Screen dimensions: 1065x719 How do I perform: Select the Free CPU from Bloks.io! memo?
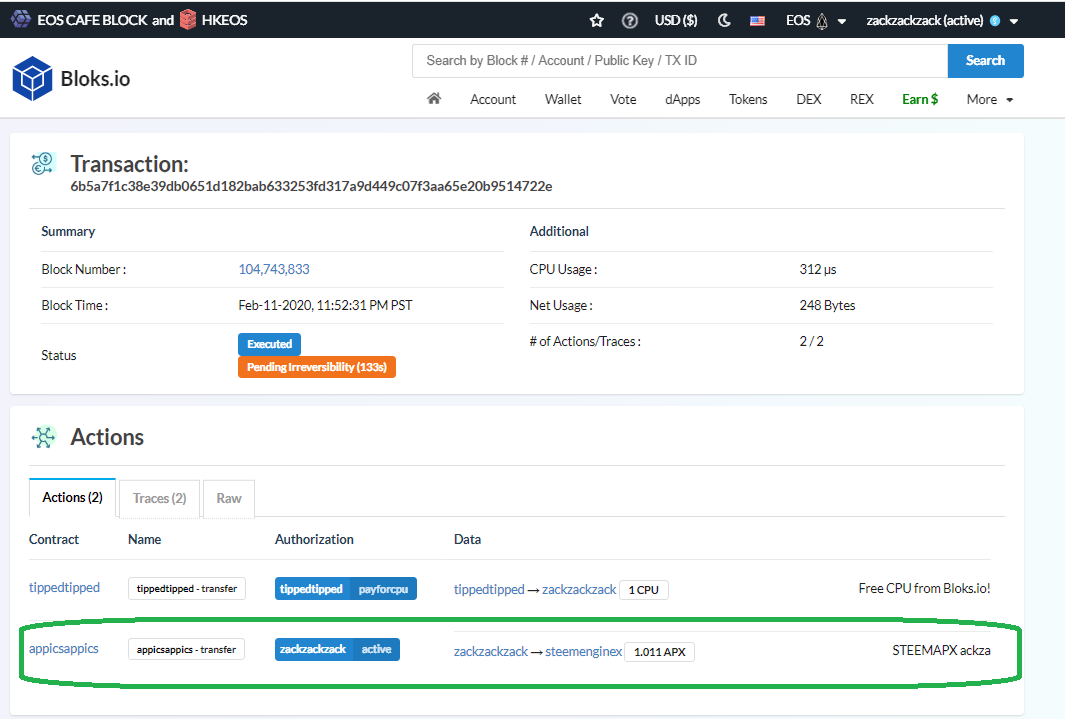pyautogui.click(x=924, y=589)
